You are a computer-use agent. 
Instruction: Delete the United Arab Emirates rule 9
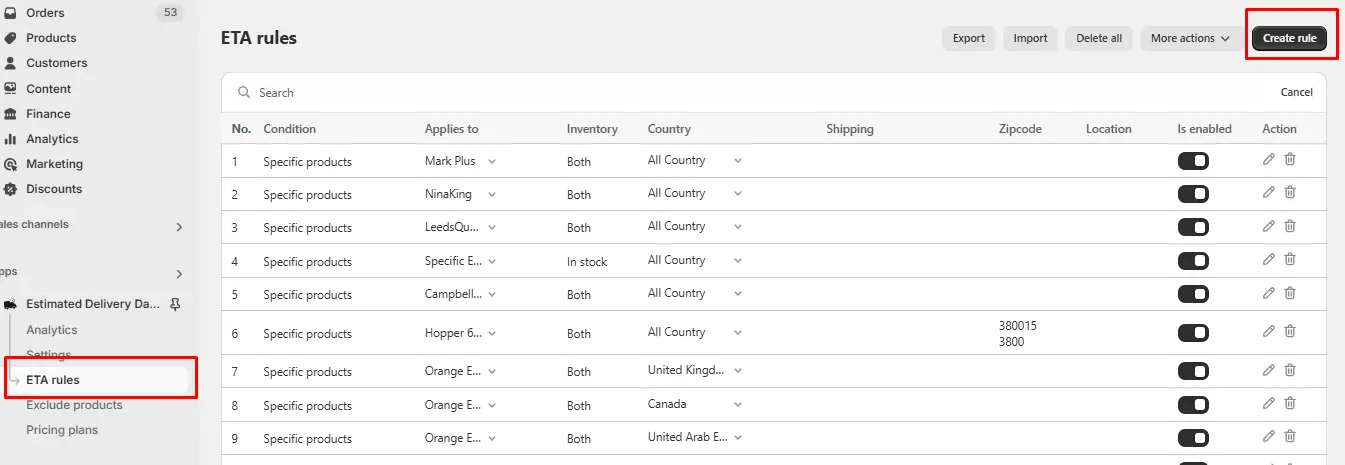click(x=1290, y=436)
